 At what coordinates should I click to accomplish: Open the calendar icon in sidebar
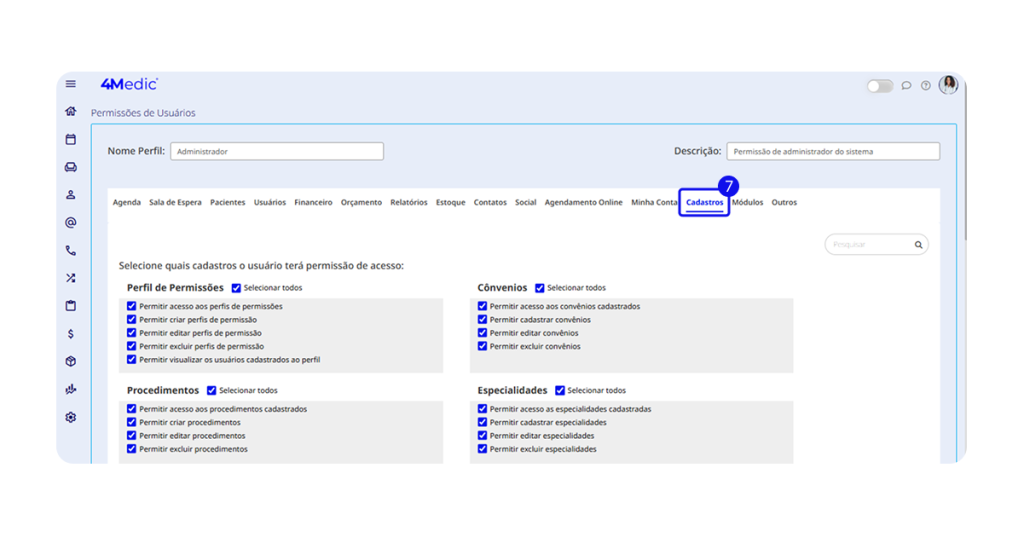[71, 140]
